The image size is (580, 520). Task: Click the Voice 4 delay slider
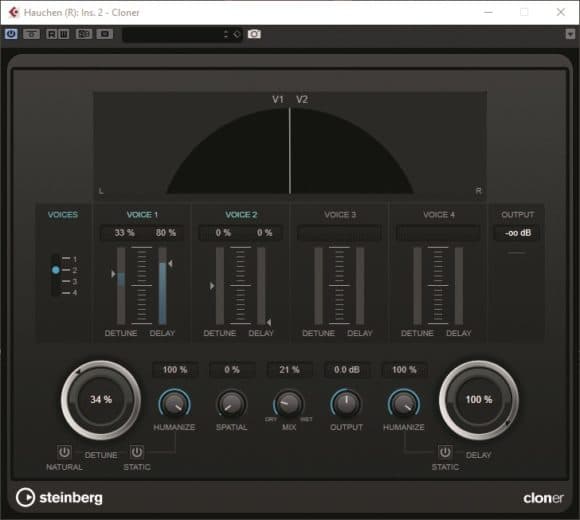point(459,286)
